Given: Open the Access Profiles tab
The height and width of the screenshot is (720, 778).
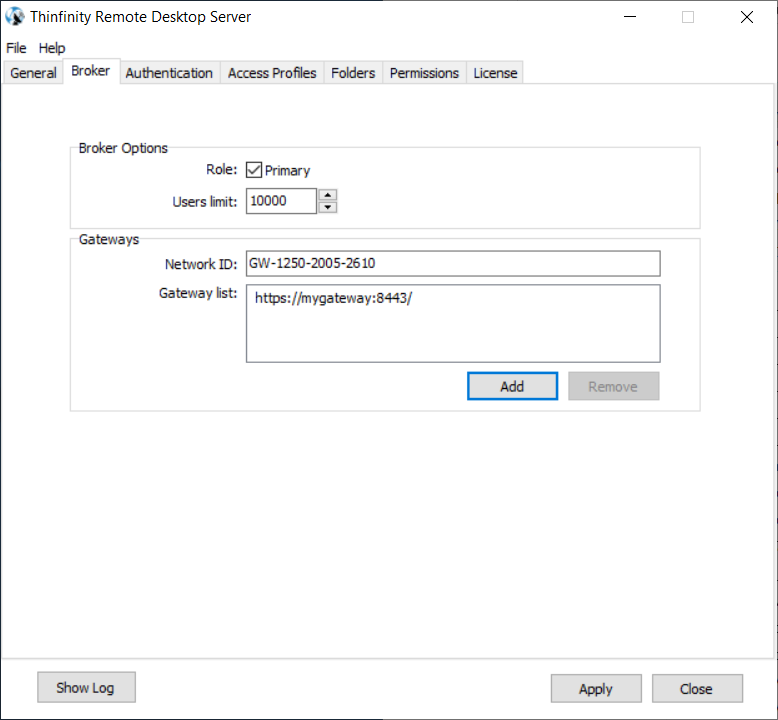Looking at the screenshot, I should pos(272,73).
